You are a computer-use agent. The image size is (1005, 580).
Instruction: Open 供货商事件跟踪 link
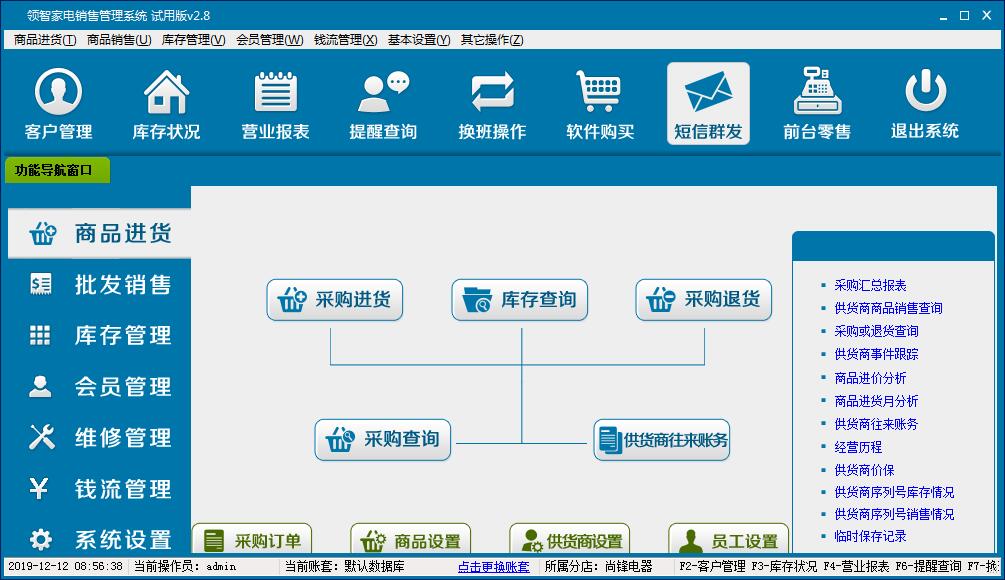[x=876, y=354]
